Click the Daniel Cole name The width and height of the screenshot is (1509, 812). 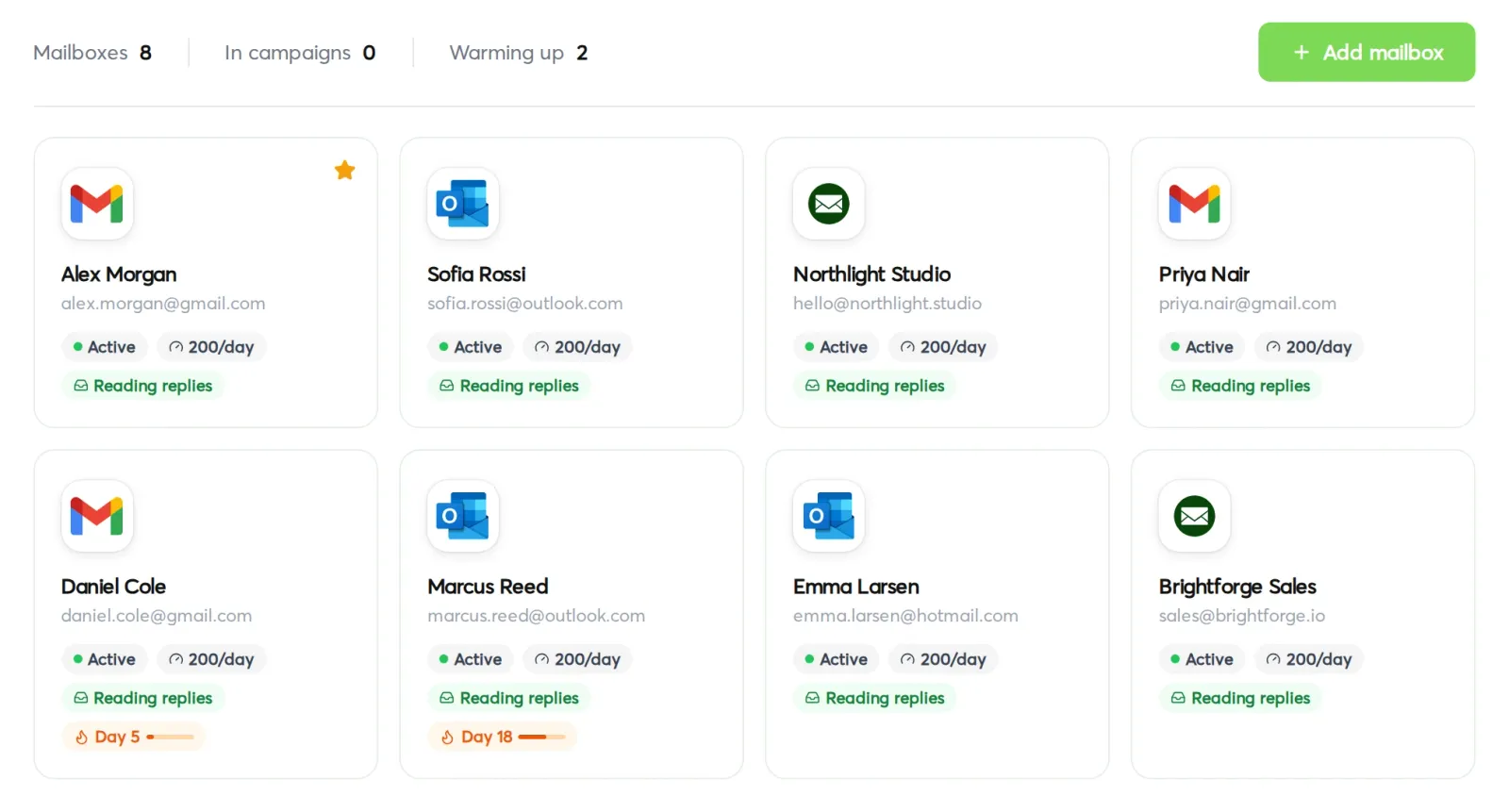pos(113,587)
